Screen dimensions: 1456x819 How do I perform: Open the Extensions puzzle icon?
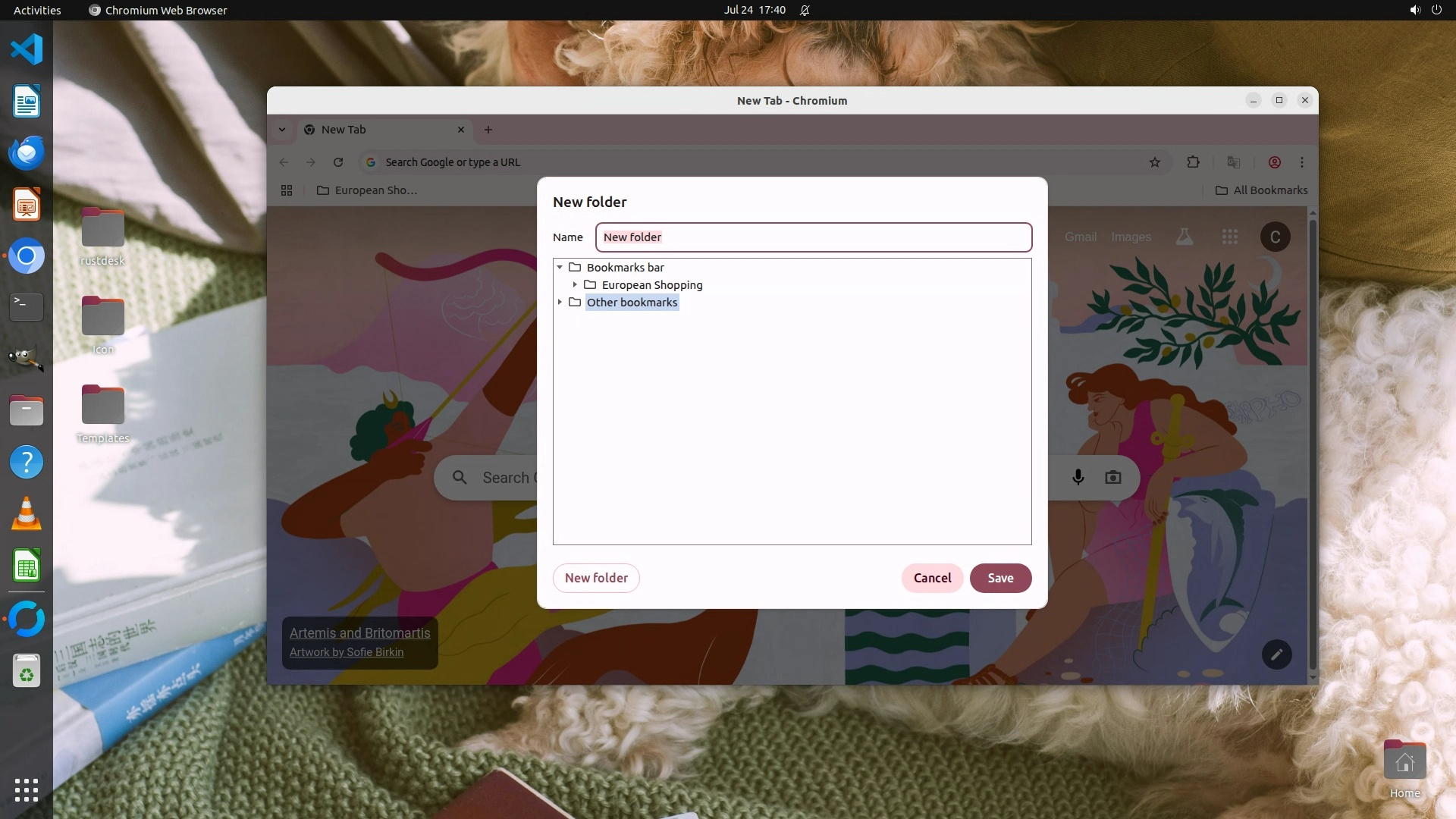click(1193, 162)
